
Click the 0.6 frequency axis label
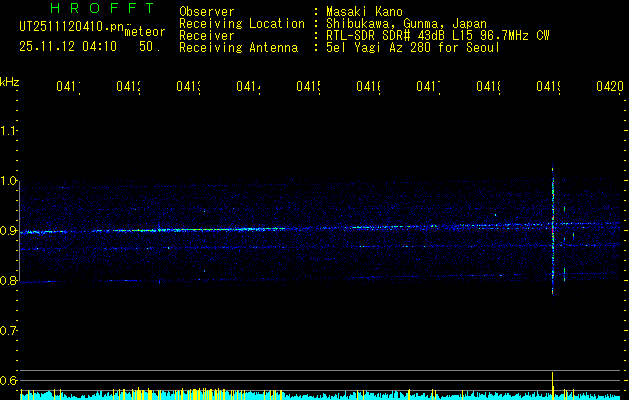9,380
